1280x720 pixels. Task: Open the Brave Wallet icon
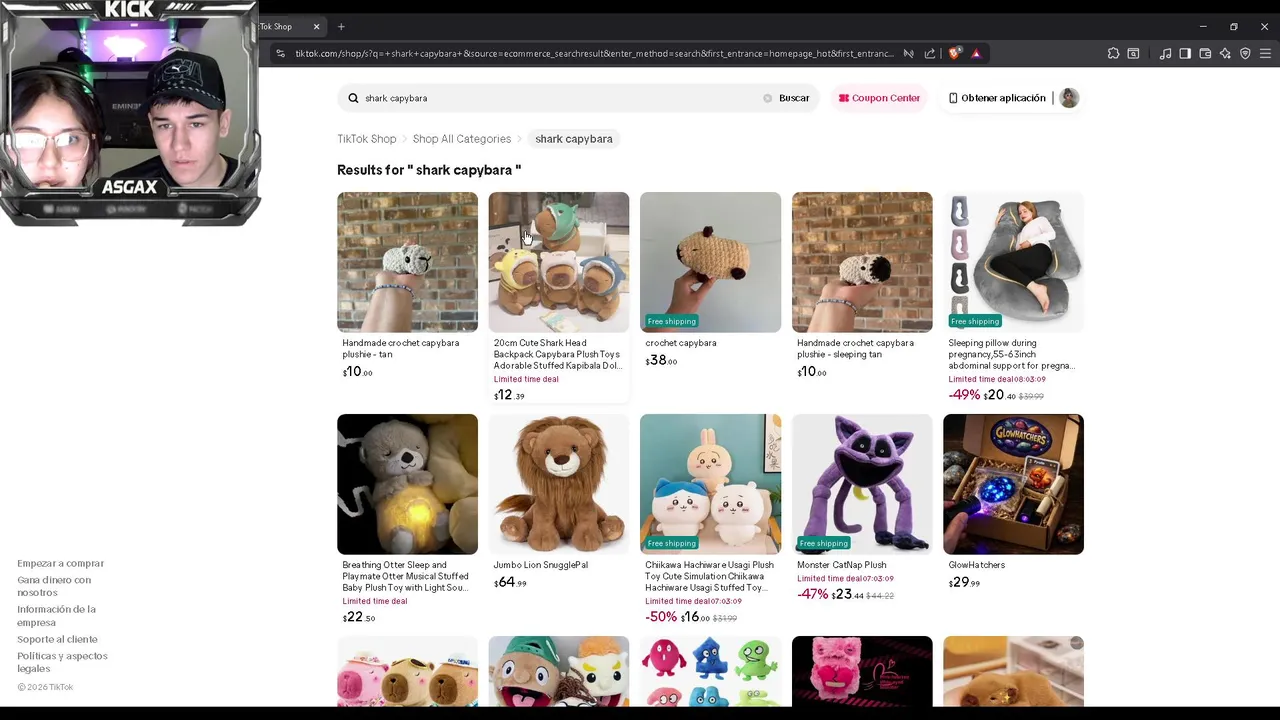click(1205, 53)
